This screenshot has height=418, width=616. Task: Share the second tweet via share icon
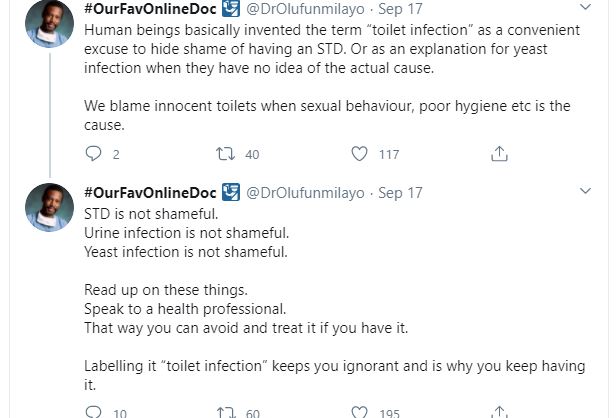tap(500, 412)
